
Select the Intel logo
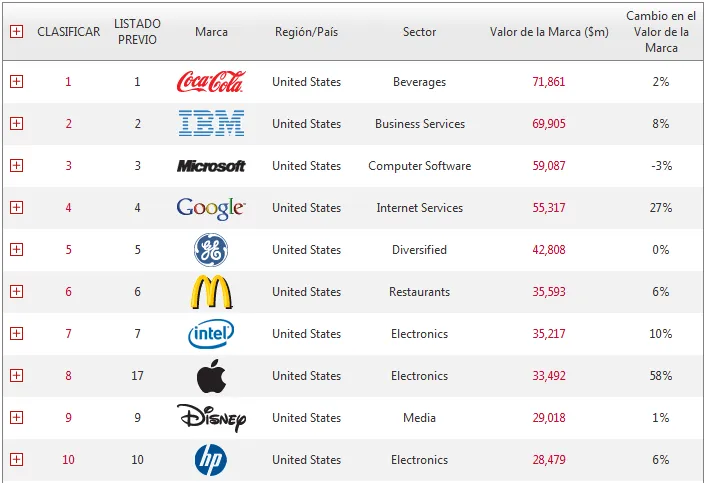click(x=211, y=334)
